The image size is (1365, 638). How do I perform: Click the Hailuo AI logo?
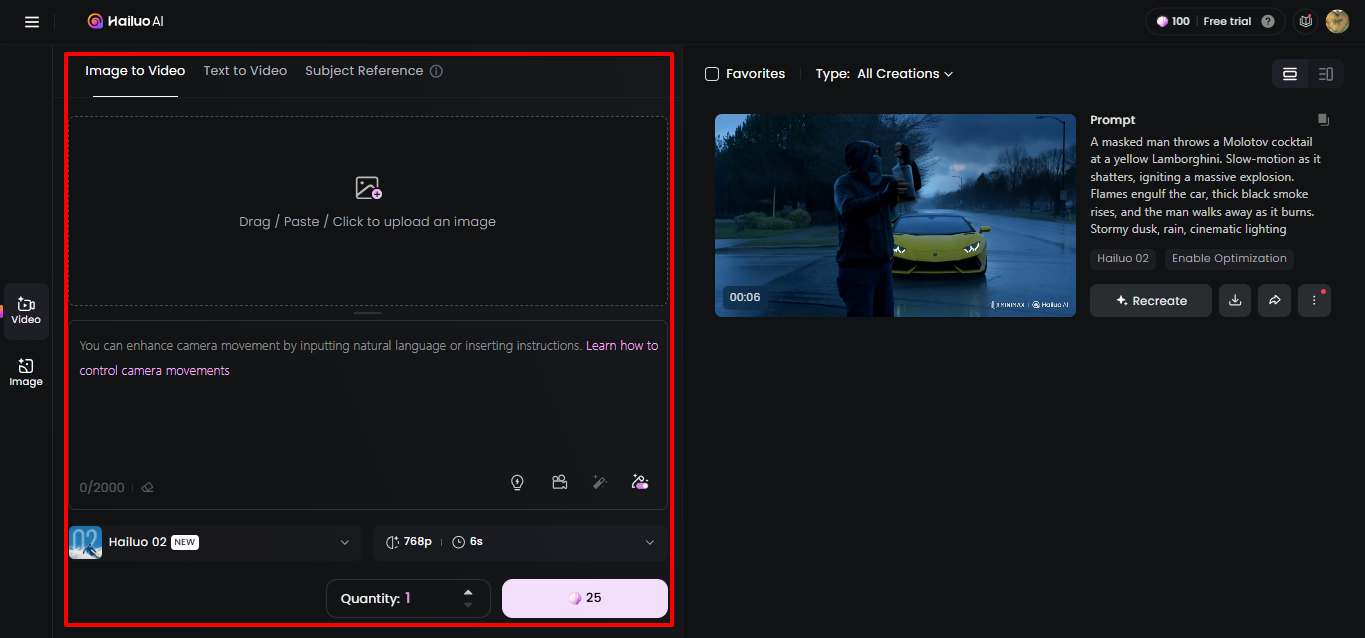pos(123,21)
